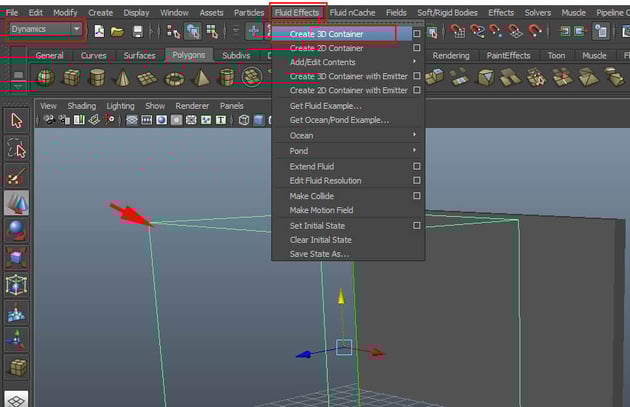
Task: Open Create 3D Container option box
Action: tap(416, 34)
